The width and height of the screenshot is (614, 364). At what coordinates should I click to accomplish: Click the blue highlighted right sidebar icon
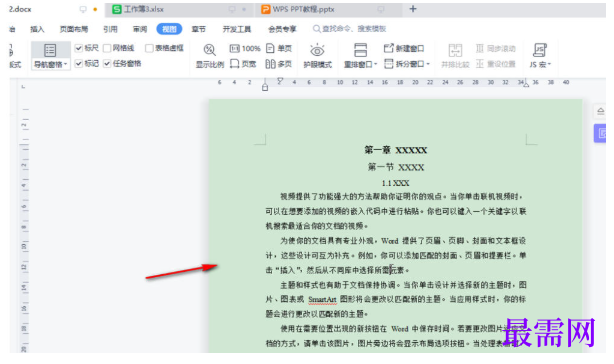(x=600, y=133)
